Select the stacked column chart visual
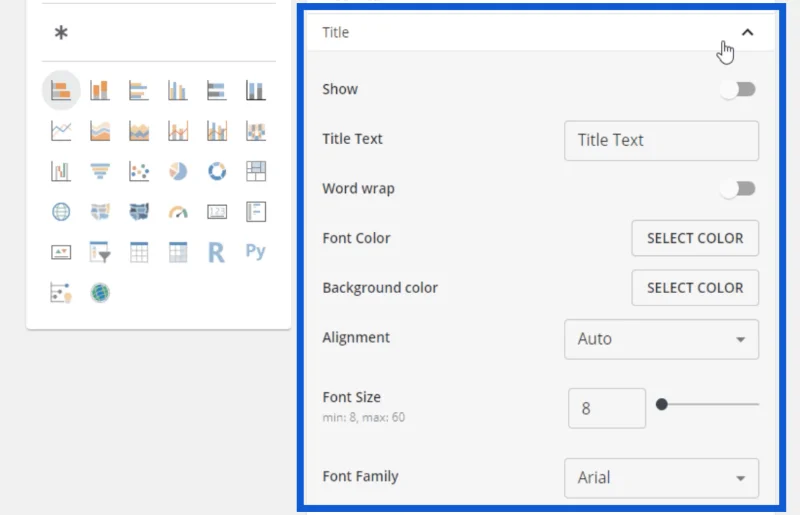800x515 pixels. (x=100, y=91)
